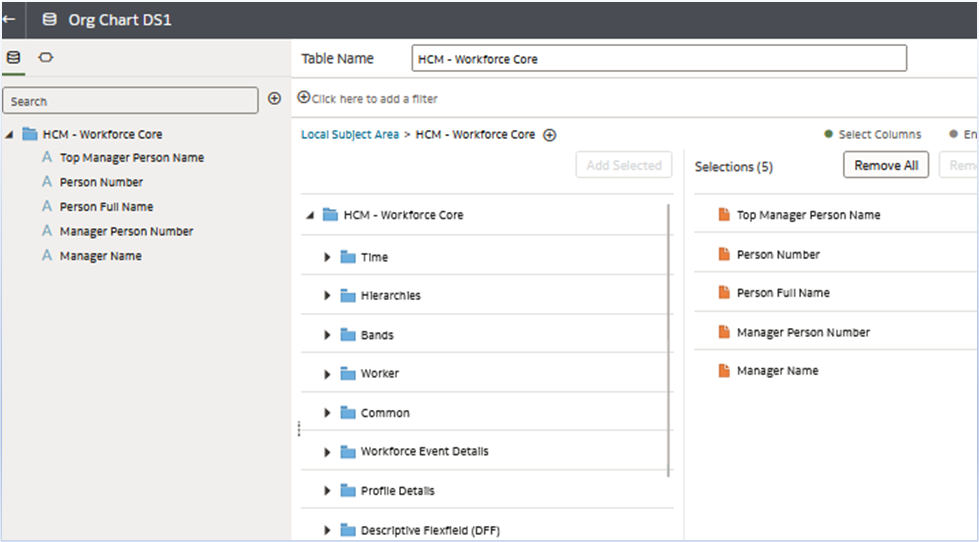Image resolution: width=979 pixels, height=542 pixels.
Task: Click the plus icon beside the Search box
Action: [x=274, y=99]
